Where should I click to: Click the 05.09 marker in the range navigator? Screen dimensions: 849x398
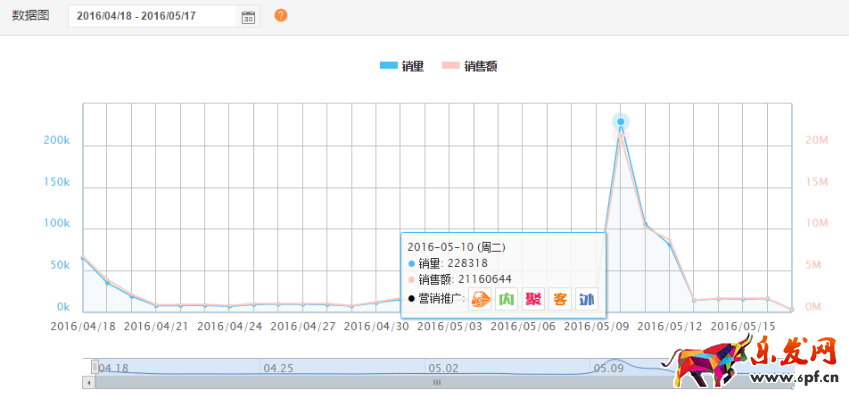pyautogui.click(x=609, y=368)
